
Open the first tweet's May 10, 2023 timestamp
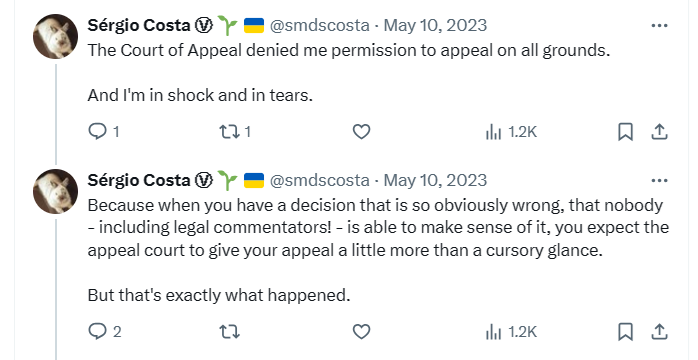[435, 25]
